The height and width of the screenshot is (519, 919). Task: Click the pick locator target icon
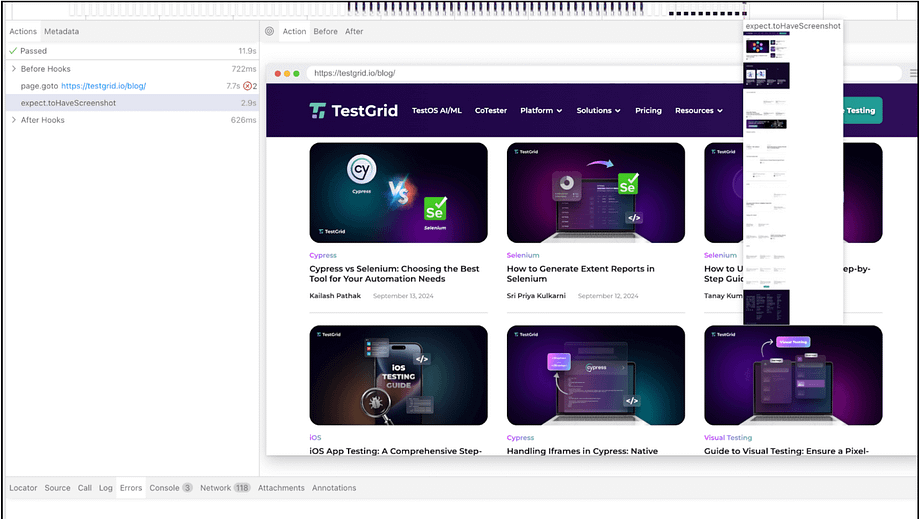[x=269, y=31]
